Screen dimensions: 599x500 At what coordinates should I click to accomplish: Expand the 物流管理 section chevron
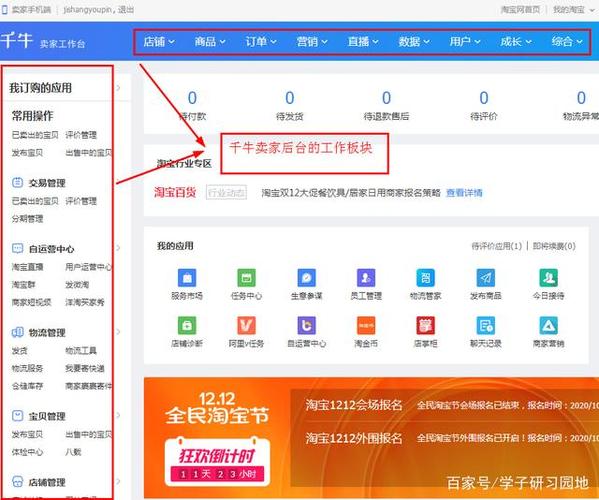(118, 332)
